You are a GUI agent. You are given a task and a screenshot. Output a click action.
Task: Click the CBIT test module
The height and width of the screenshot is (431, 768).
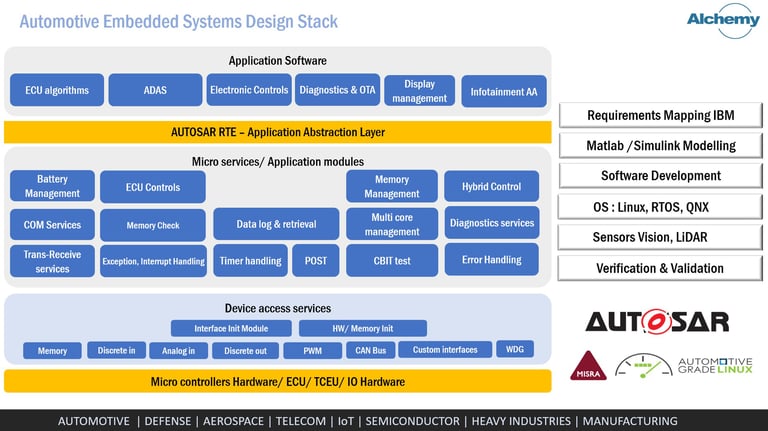pyautogui.click(x=392, y=261)
